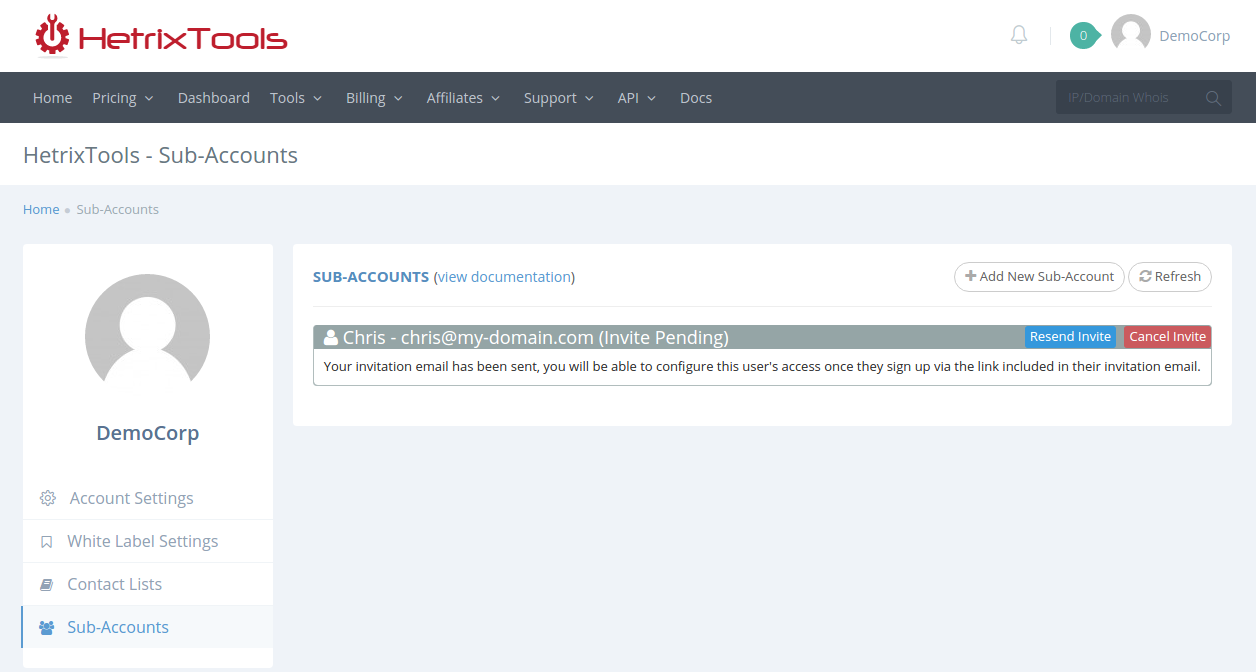Expand the Support dropdown menu
Image resolution: width=1256 pixels, height=672 pixels.
pyautogui.click(x=559, y=98)
